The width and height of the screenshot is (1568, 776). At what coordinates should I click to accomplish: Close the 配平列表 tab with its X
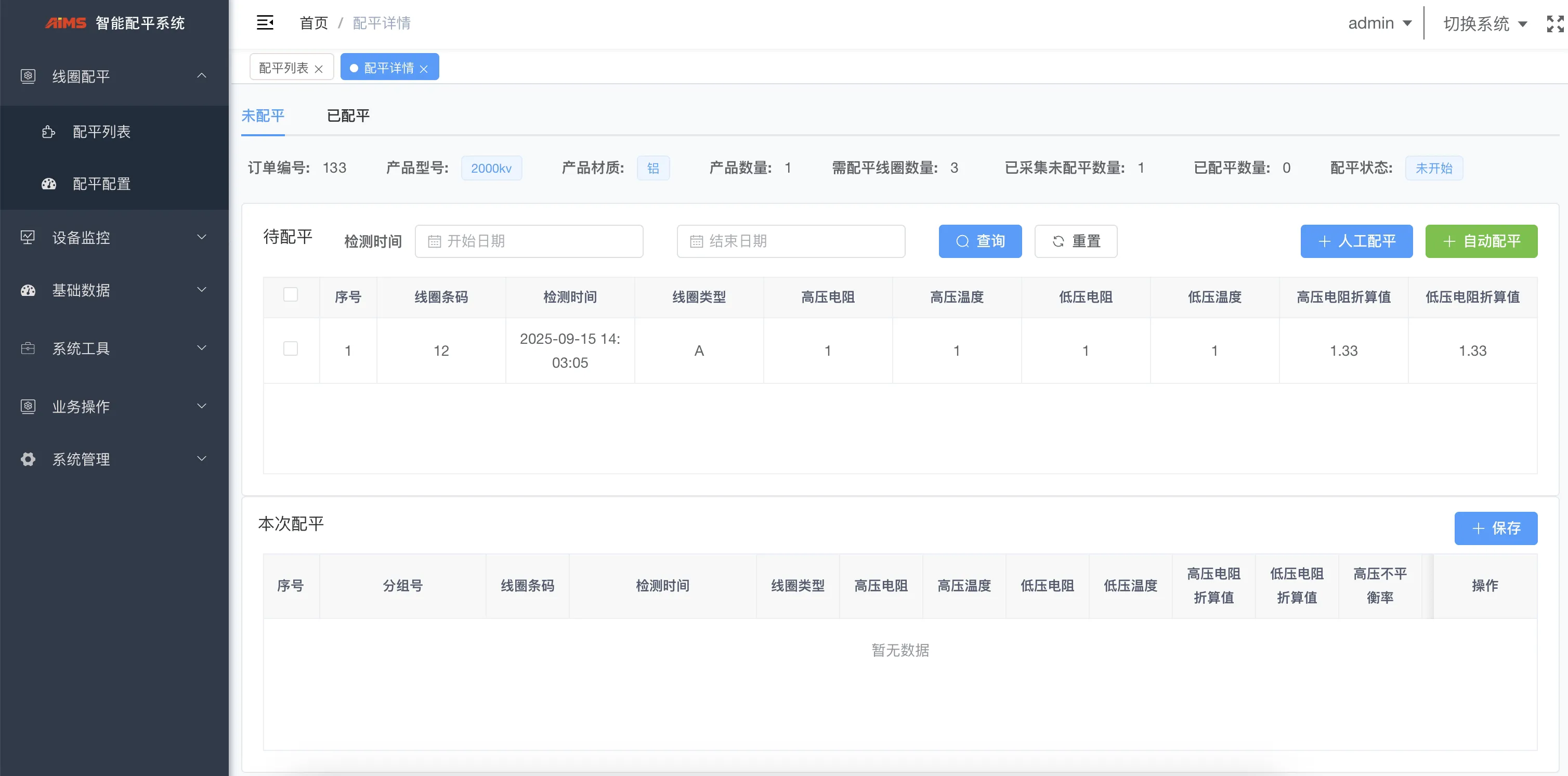point(318,69)
